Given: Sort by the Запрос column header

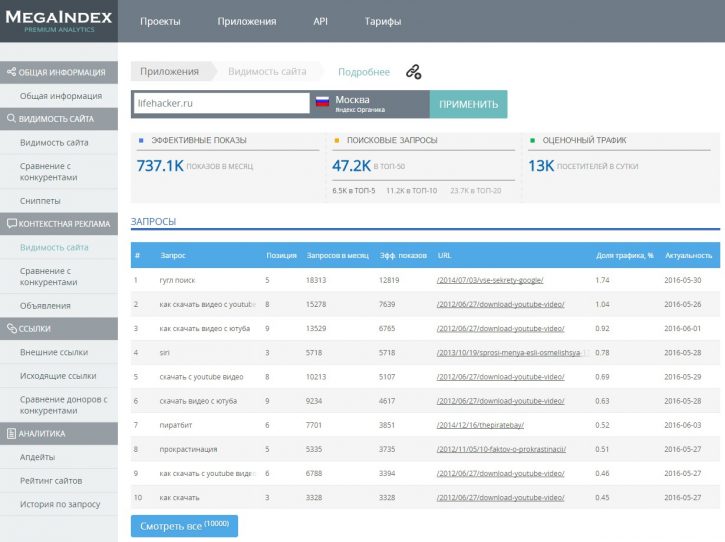Looking at the screenshot, I should [x=173, y=255].
